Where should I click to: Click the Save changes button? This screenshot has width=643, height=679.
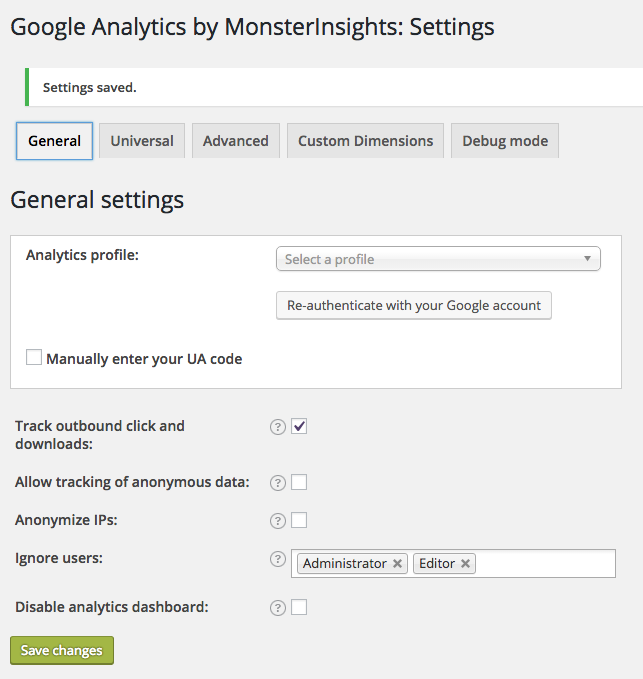(x=62, y=650)
